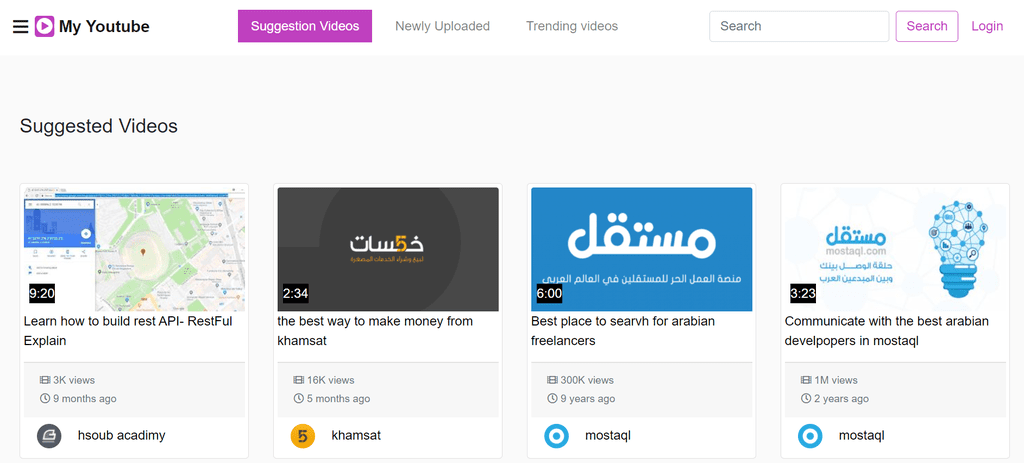The image size is (1024, 463).
Task: Click the "1M views" text
Action: click(836, 380)
